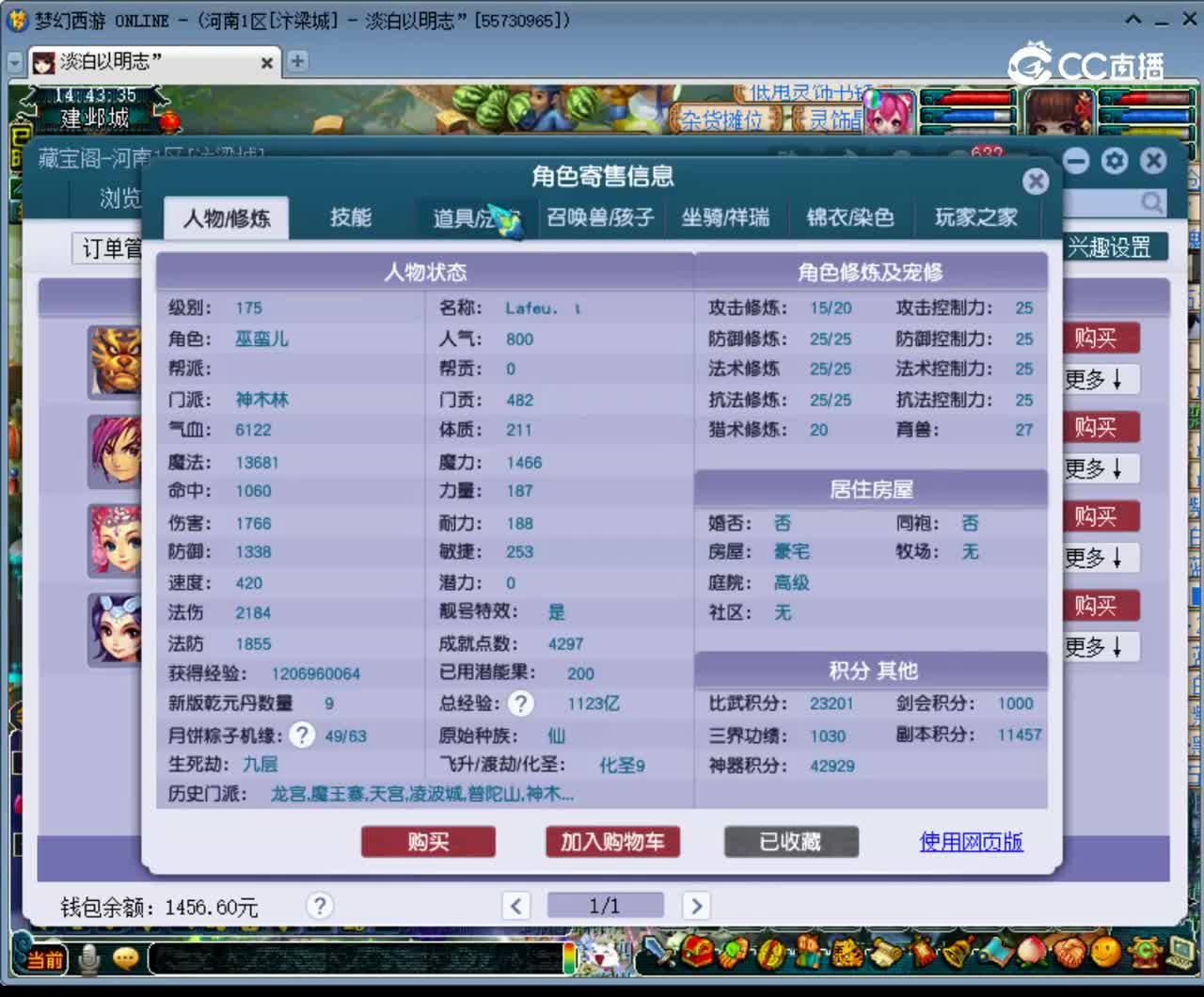Click the computer monitor icon at toolbar end
Image resolution: width=1204 pixels, height=997 pixels.
[1181, 953]
